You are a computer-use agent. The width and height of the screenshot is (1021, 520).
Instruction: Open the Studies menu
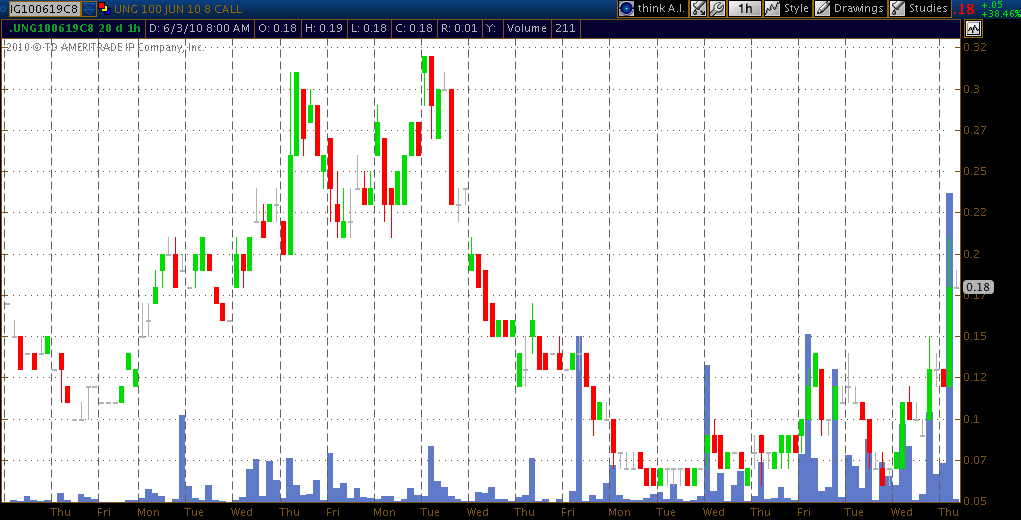928,8
